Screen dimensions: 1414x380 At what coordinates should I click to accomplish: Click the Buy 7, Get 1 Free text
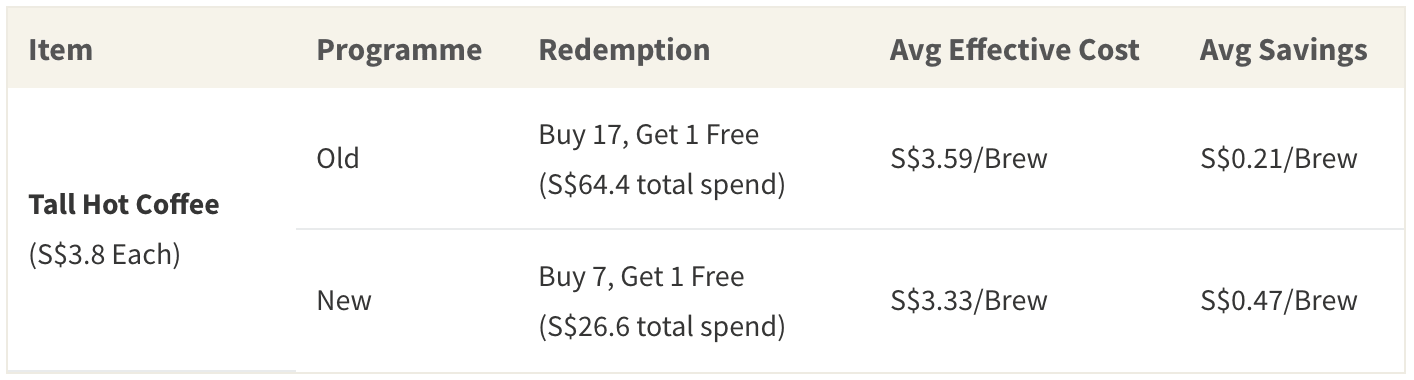pyautogui.click(x=641, y=276)
